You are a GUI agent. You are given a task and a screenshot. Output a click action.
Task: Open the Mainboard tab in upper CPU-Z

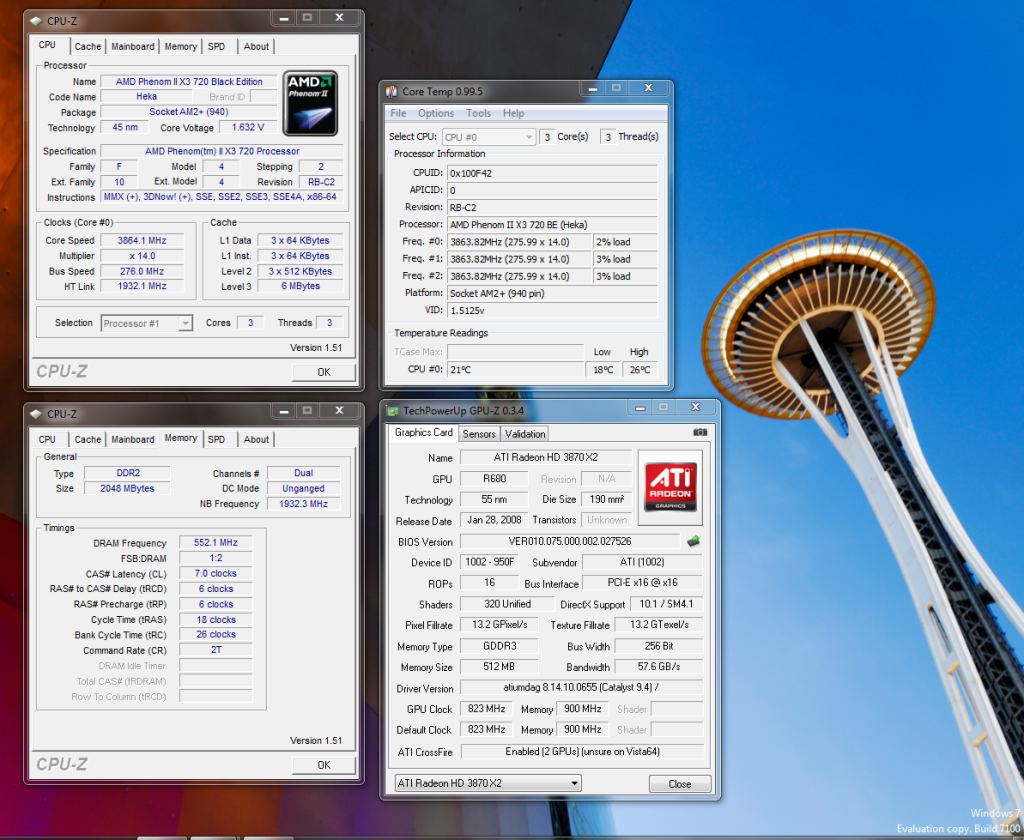pyautogui.click(x=133, y=46)
